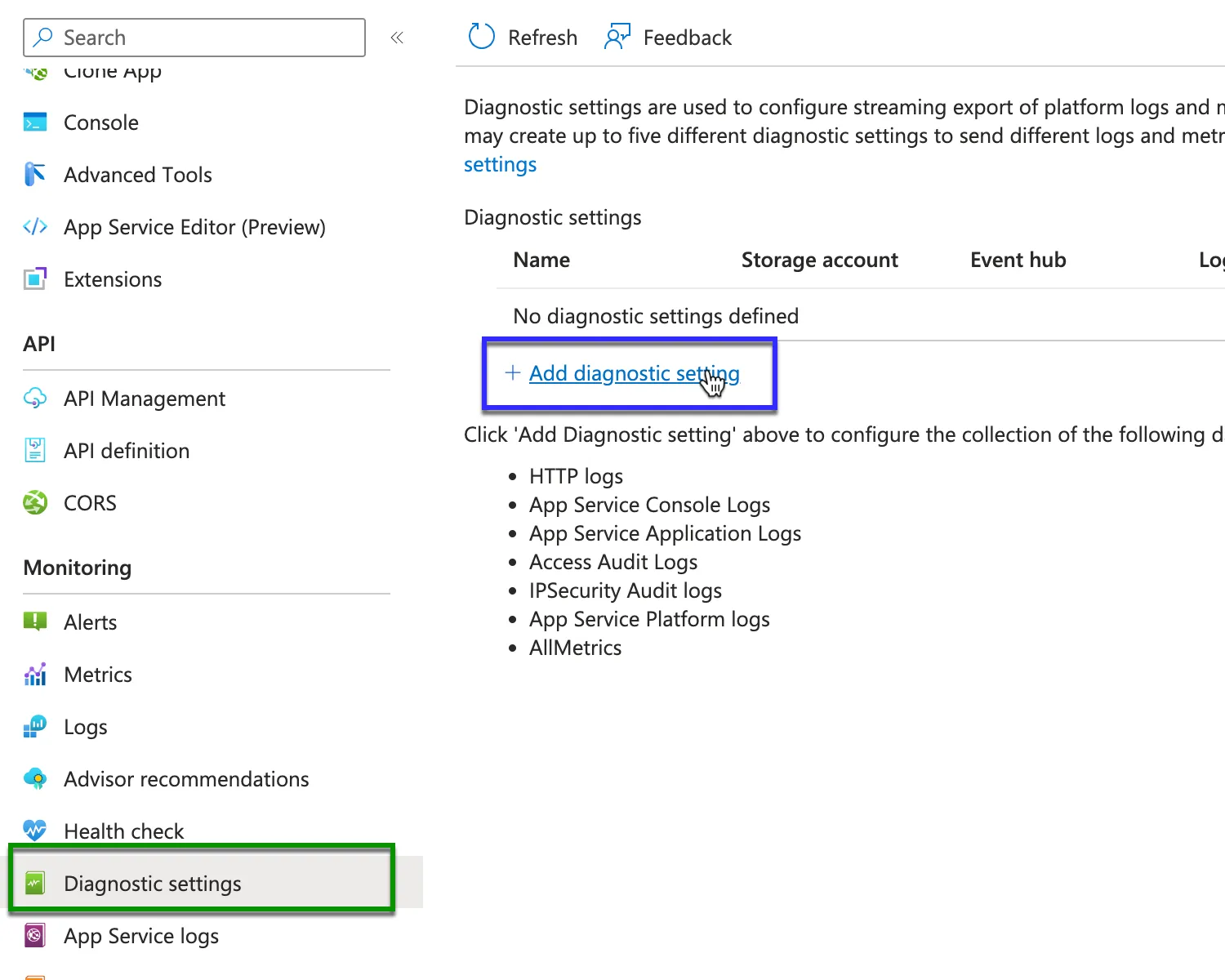Go to Logs in Monitoring section
Image resolution: width=1225 pixels, height=980 pixels.
click(x=86, y=727)
